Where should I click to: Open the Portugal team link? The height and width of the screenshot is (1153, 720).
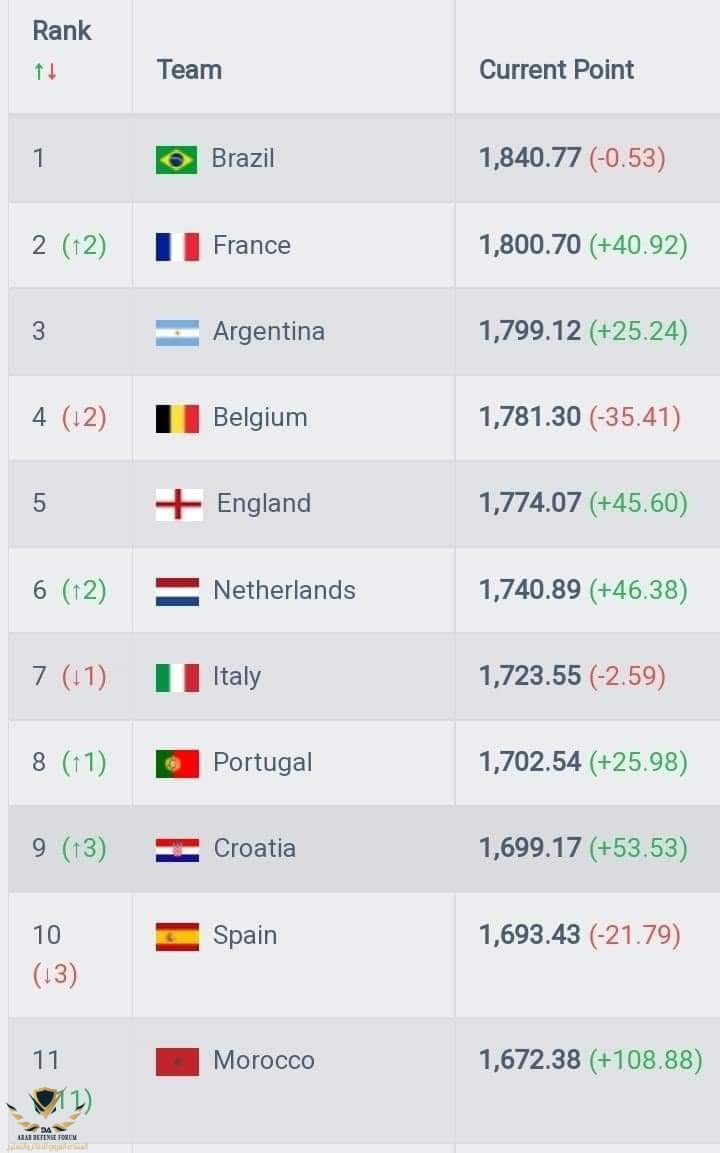[262, 763]
